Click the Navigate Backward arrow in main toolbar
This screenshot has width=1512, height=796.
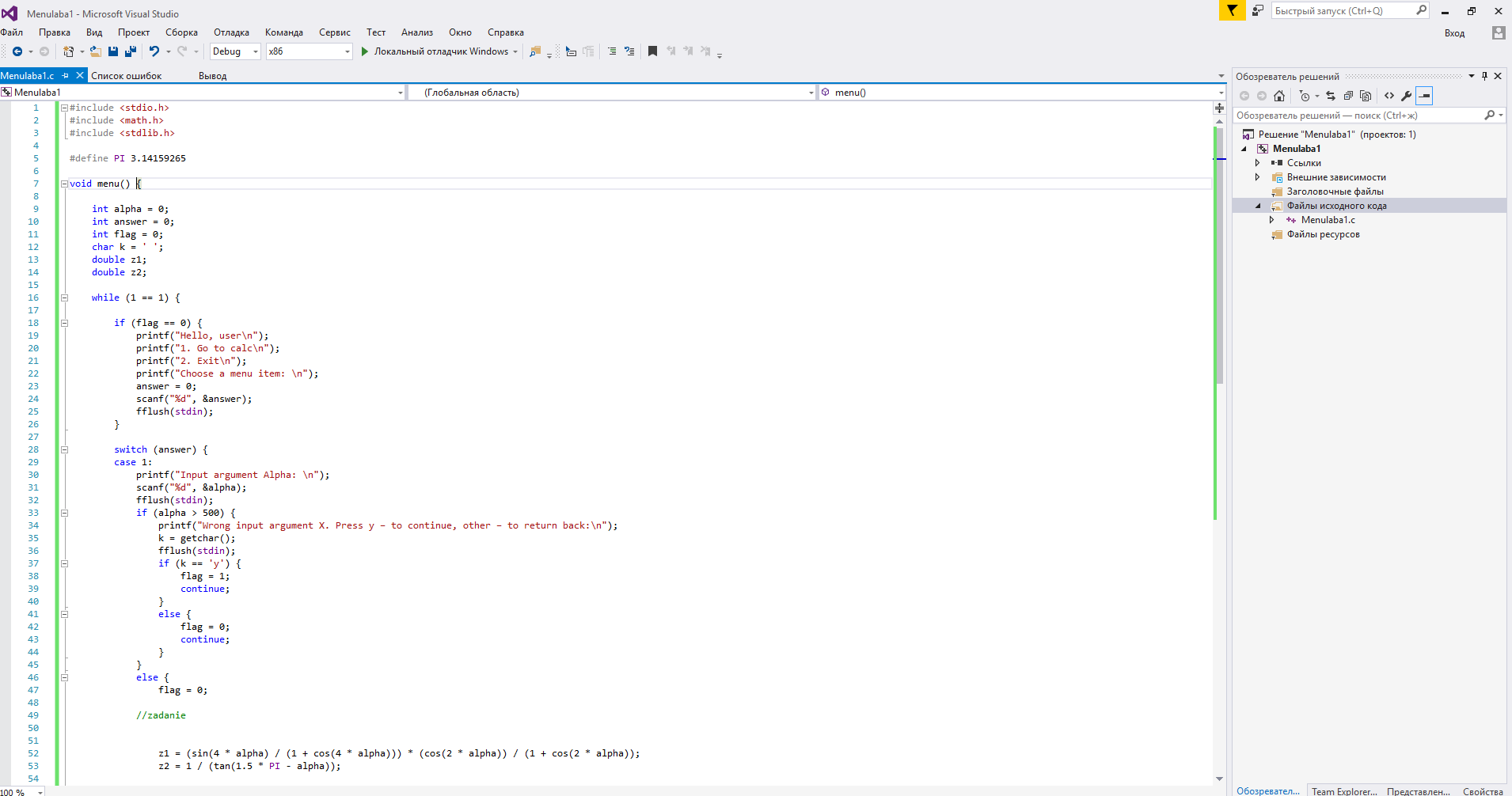coord(17,51)
